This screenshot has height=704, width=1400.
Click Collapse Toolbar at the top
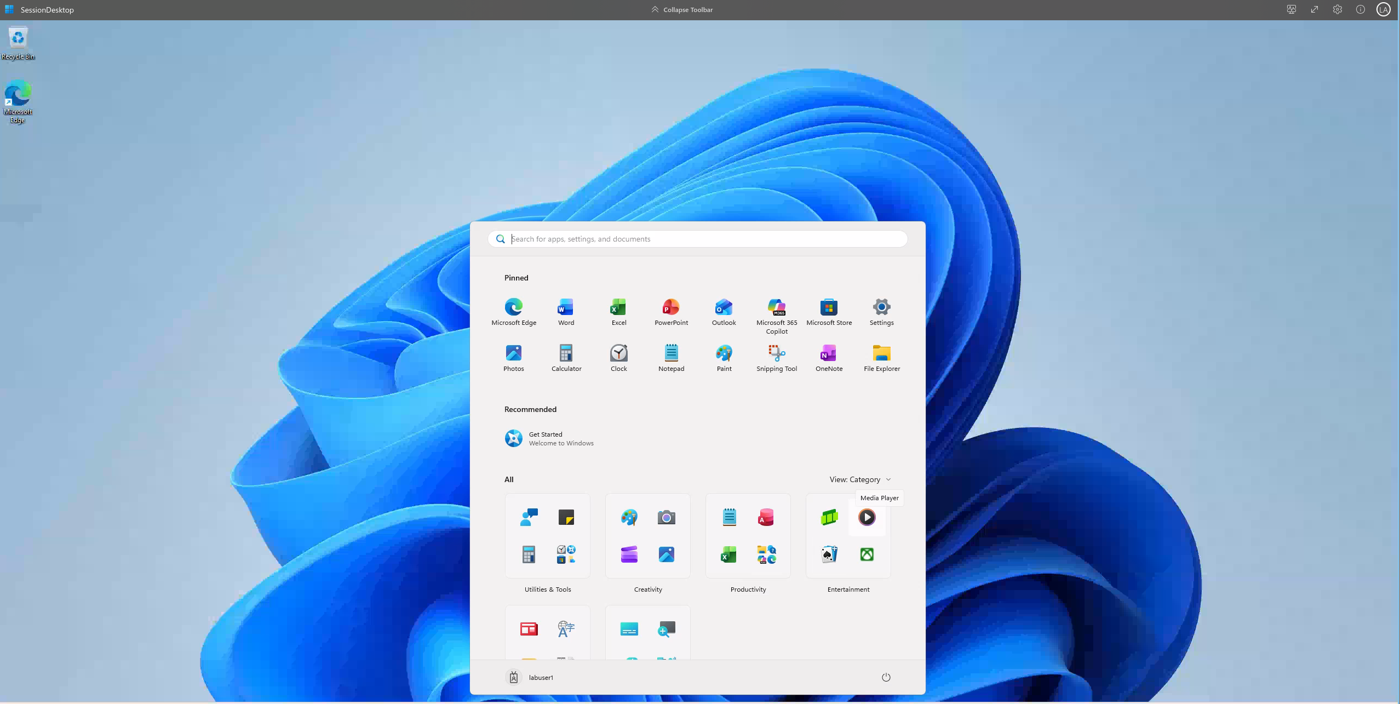pyautogui.click(x=682, y=10)
